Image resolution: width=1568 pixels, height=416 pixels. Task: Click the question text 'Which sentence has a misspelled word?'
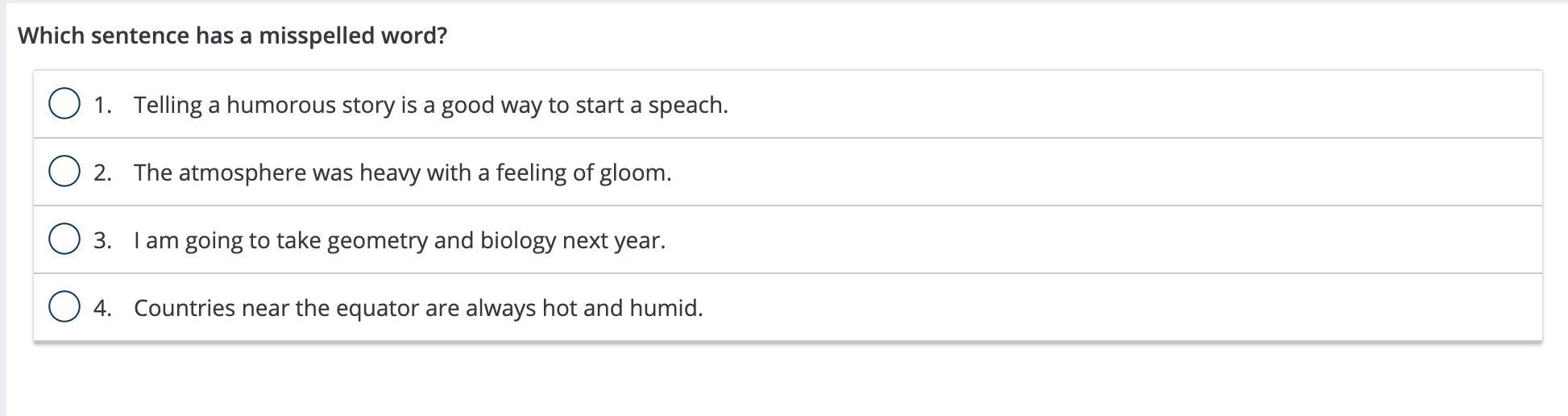coord(232,35)
